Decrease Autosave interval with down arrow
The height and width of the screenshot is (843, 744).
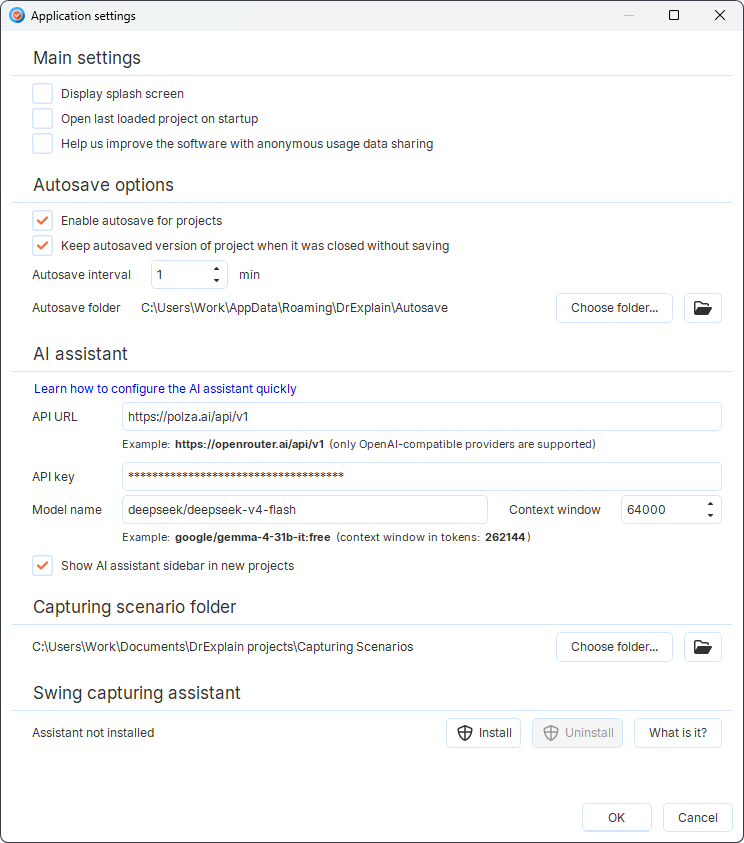tap(216, 281)
